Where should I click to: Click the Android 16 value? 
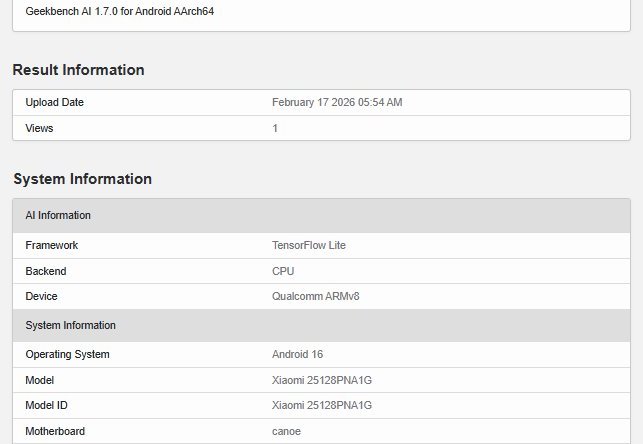[298, 354]
